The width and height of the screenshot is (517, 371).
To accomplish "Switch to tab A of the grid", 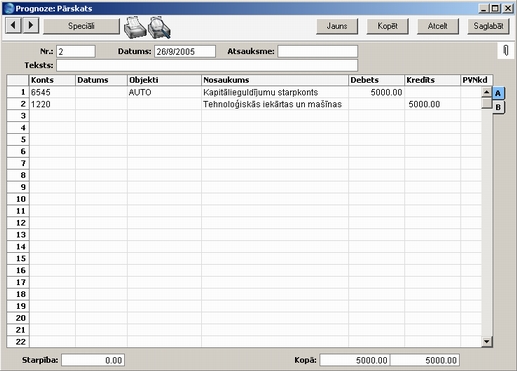I will (x=498, y=93).
